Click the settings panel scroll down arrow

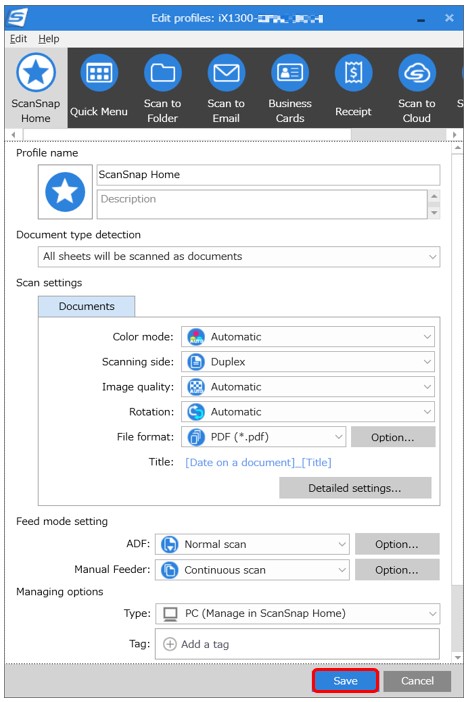pyautogui.click(x=457, y=657)
